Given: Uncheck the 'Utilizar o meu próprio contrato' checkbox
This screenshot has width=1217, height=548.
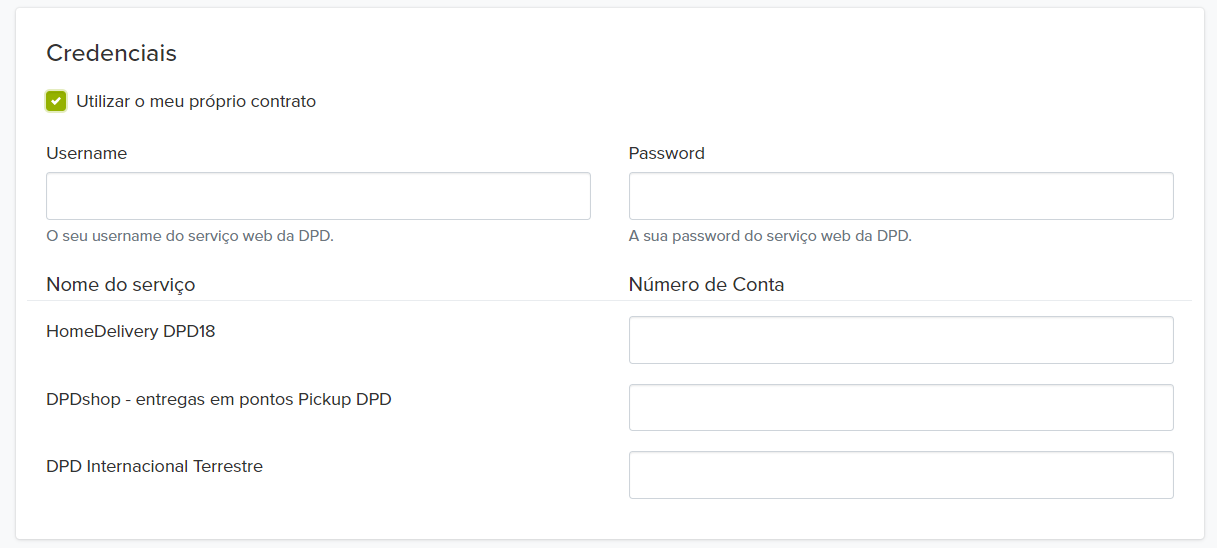Looking at the screenshot, I should point(56,101).
